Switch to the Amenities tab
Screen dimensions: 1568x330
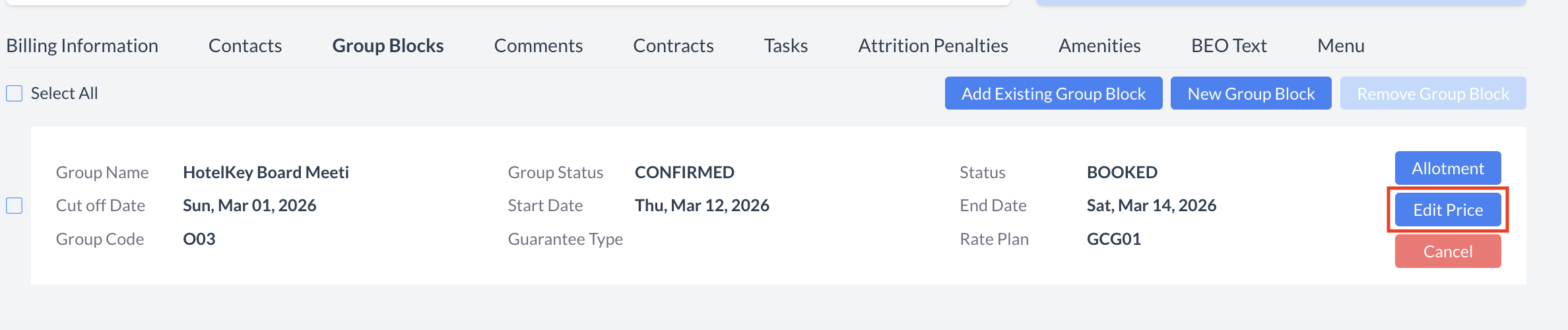pyautogui.click(x=1099, y=46)
